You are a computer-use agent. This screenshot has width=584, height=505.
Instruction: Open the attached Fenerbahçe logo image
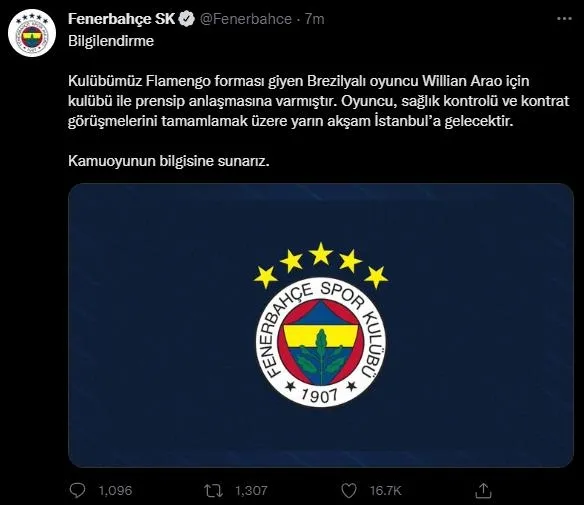[321, 325]
